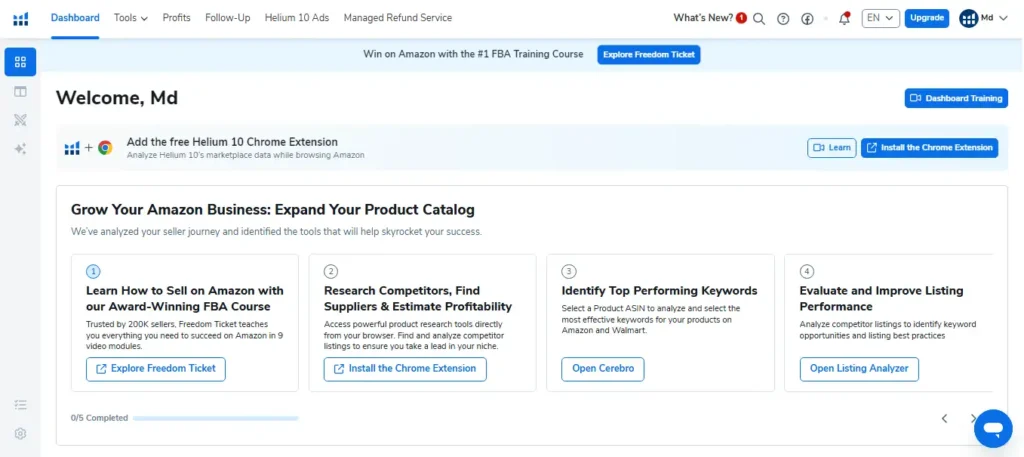This screenshot has height=457, width=1024.
Task: Select step 2 circle indicator
Action: (331, 271)
